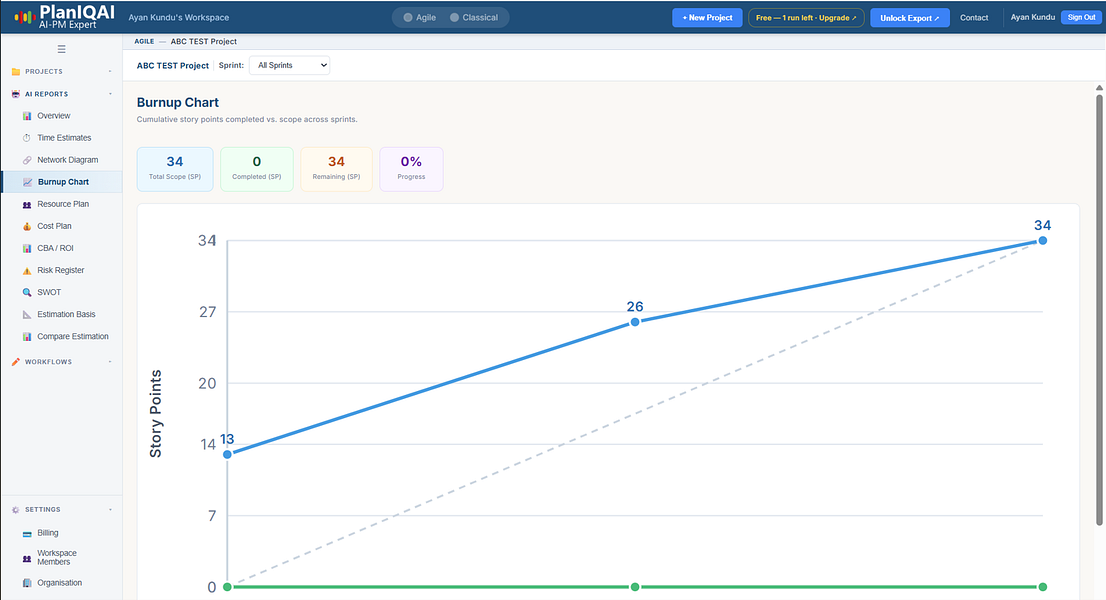Click the Story Points axis label
This screenshot has width=1106, height=600.
(156, 414)
